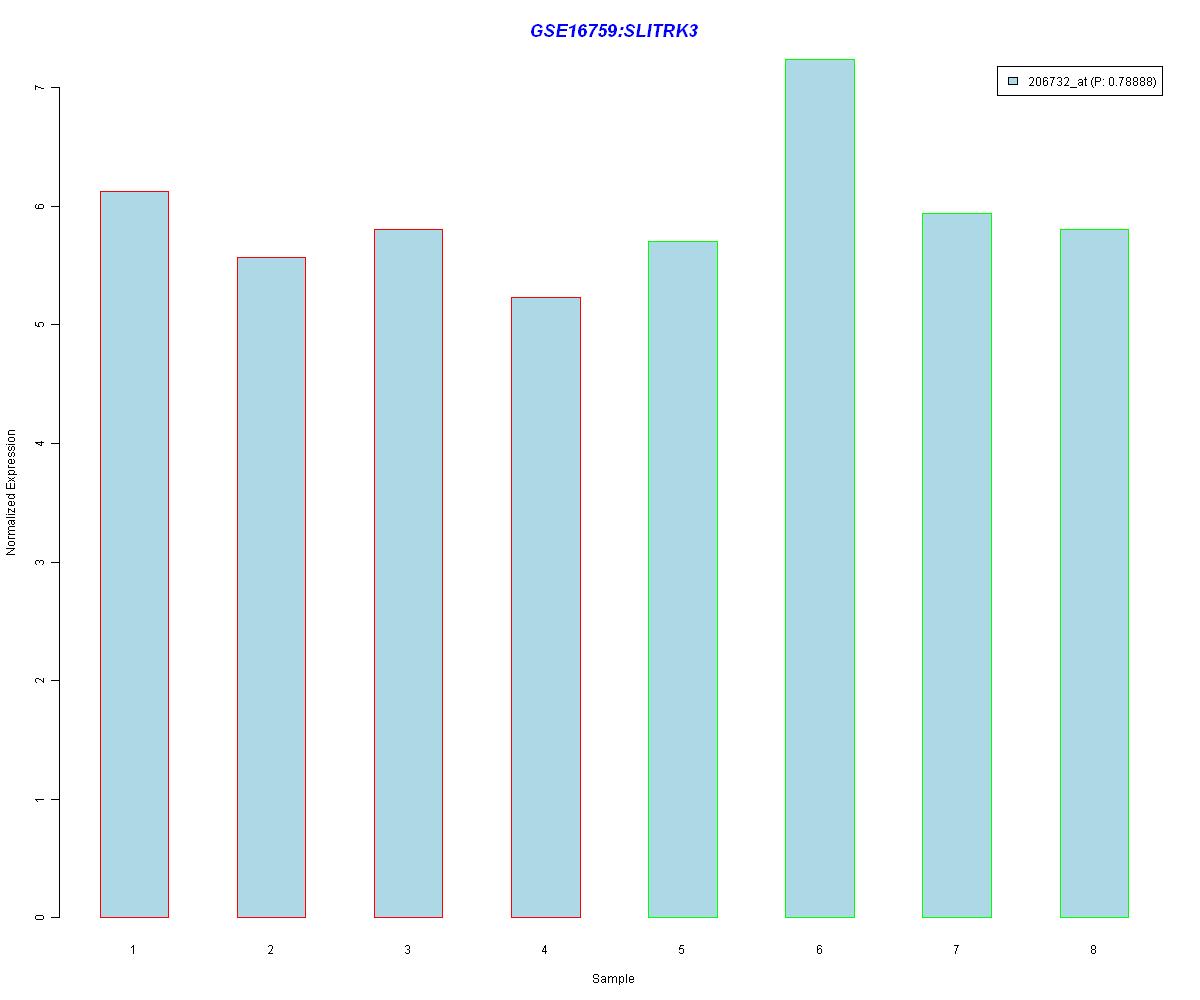Screen dimensions: 1200x1000
Task: Select the bar for sample 8
Action: coord(1094,573)
